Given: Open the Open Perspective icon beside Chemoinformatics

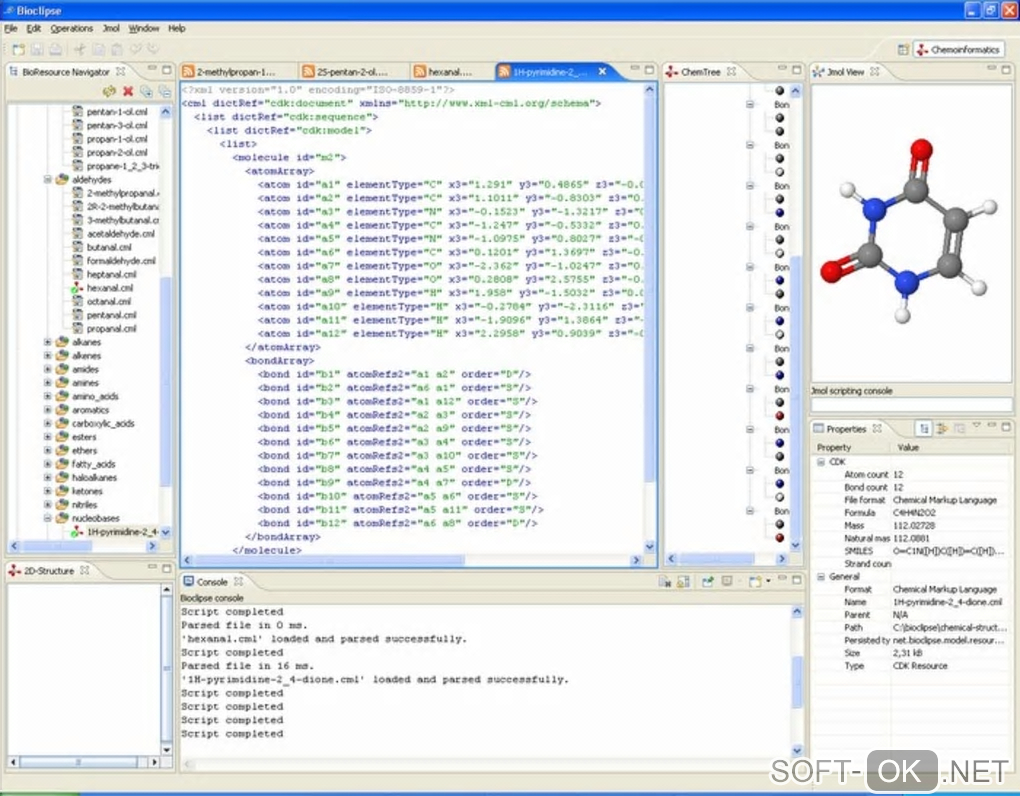Looking at the screenshot, I should click(x=903, y=49).
